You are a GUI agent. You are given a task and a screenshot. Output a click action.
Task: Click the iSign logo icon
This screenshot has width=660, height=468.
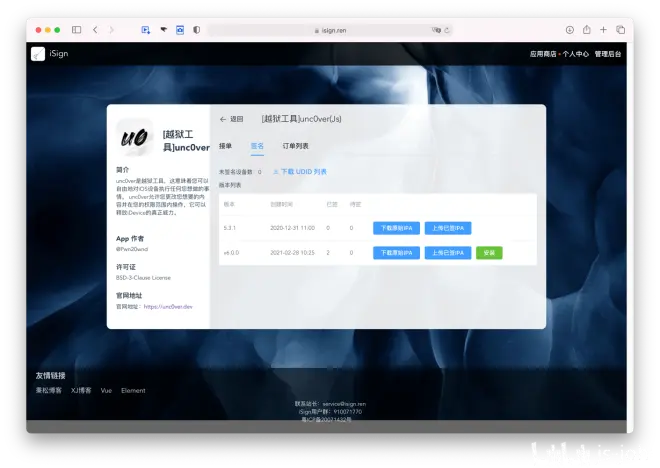coord(38,54)
